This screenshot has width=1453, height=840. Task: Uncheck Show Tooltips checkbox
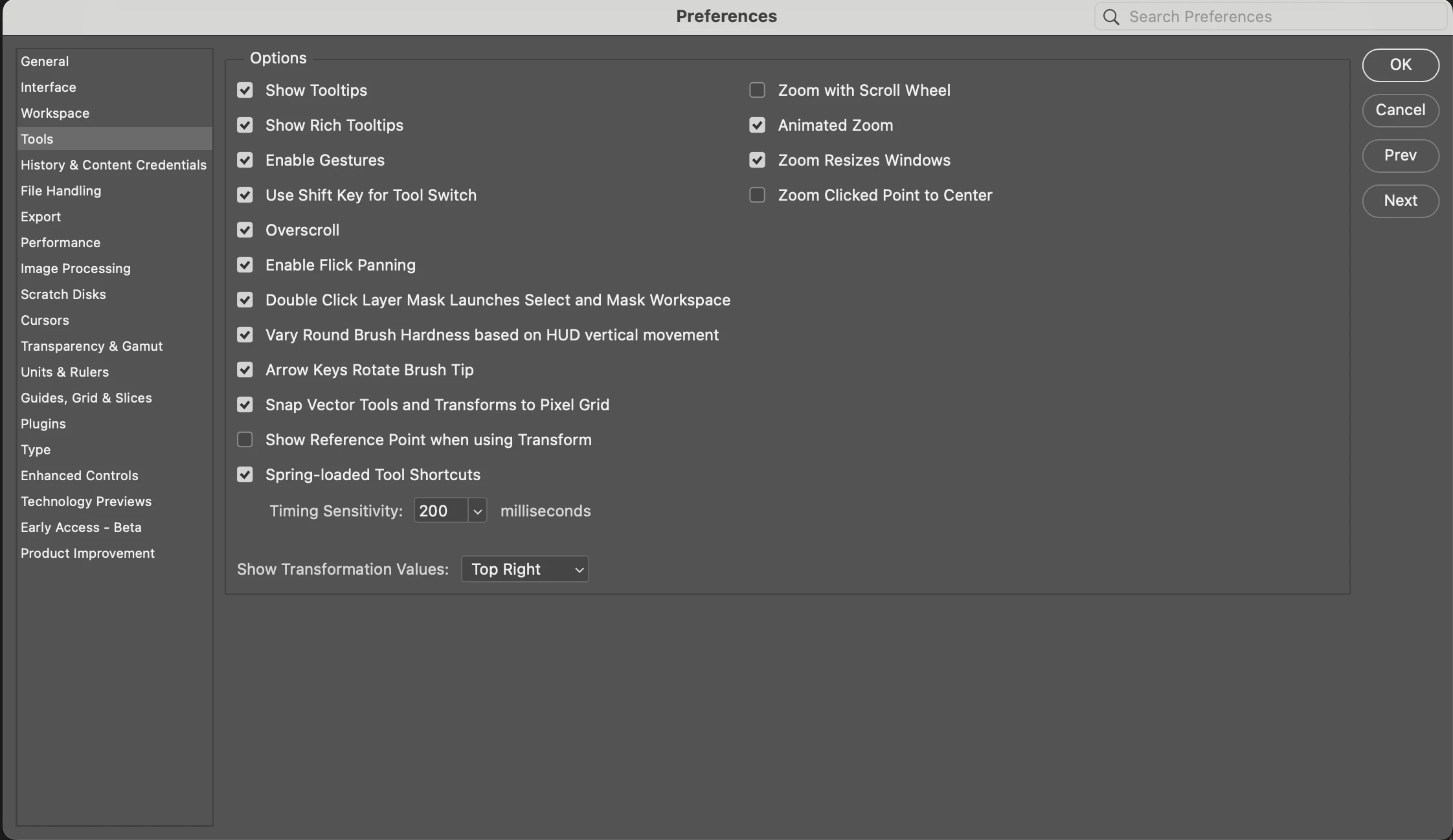[245, 90]
